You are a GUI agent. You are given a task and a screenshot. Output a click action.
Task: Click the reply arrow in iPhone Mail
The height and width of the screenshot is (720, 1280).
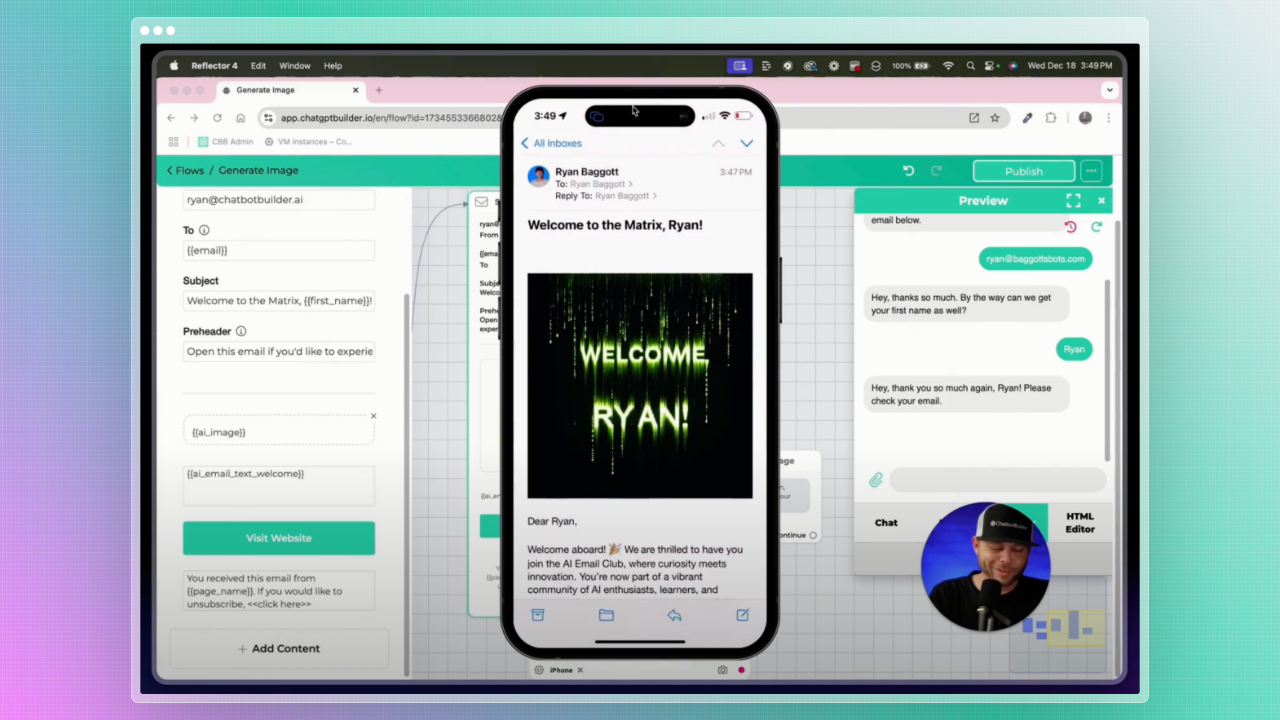pos(674,615)
